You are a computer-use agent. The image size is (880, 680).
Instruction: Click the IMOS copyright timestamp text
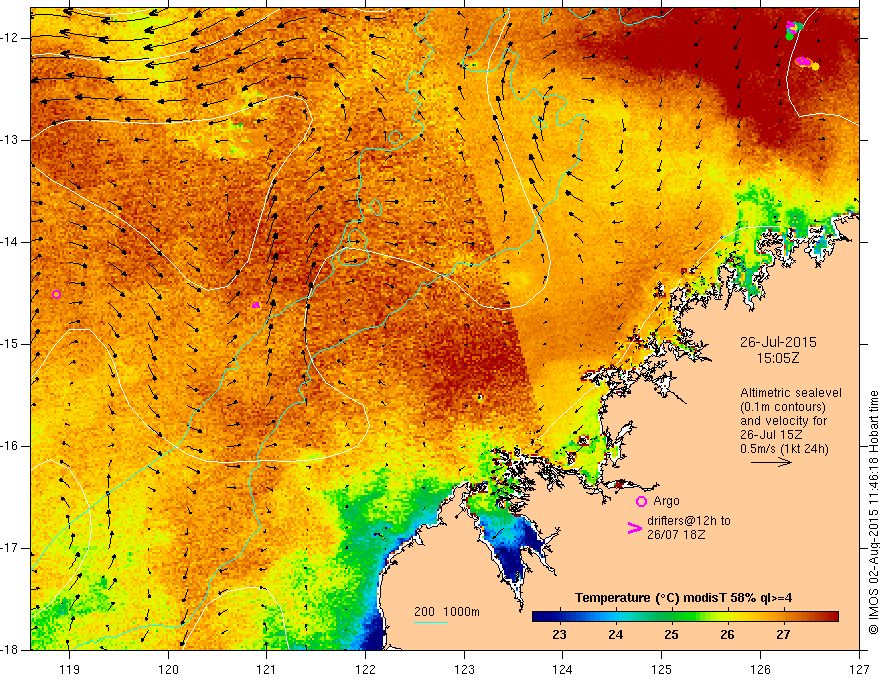(x=873, y=514)
